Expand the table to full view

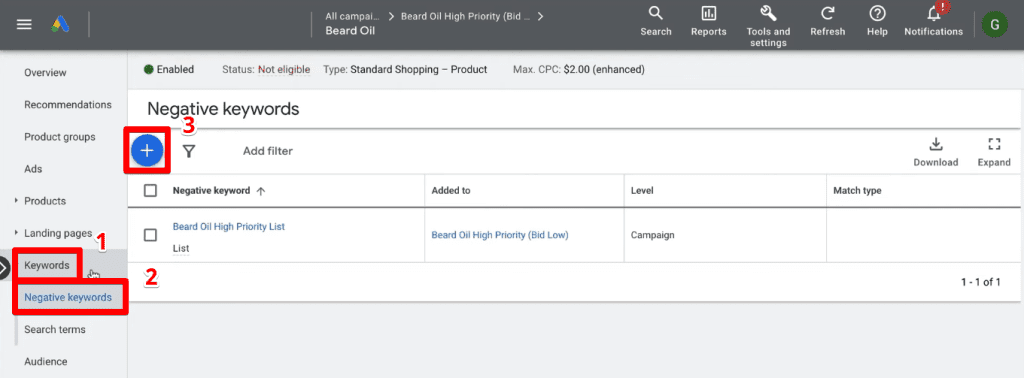pyautogui.click(x=994, y=152)
